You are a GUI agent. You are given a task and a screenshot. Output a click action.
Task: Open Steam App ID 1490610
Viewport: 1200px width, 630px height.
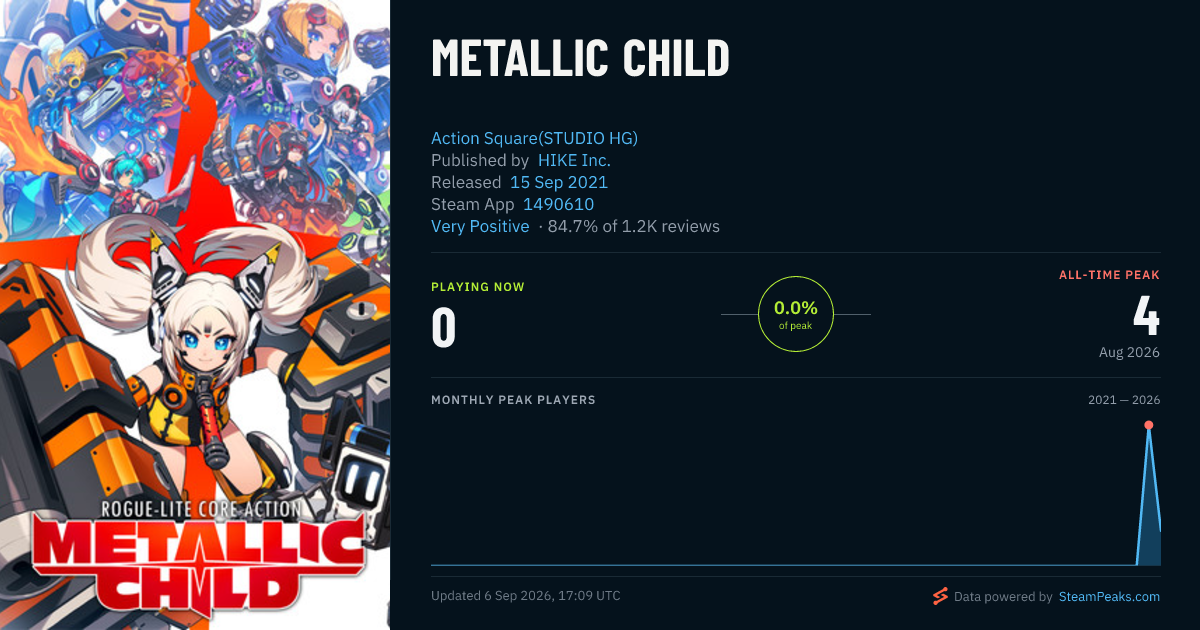(x=558, y=204)
